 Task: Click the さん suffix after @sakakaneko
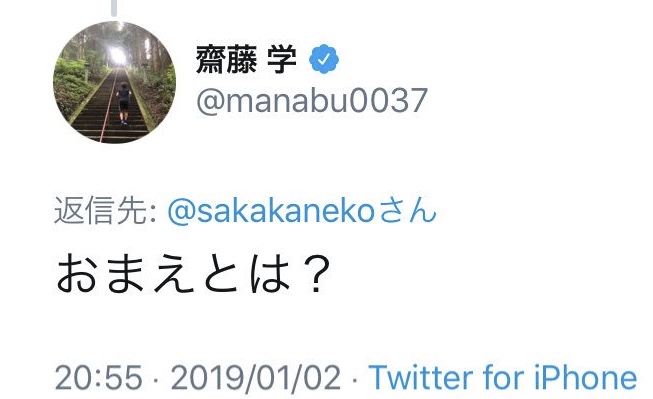click(x=408, y=210)
